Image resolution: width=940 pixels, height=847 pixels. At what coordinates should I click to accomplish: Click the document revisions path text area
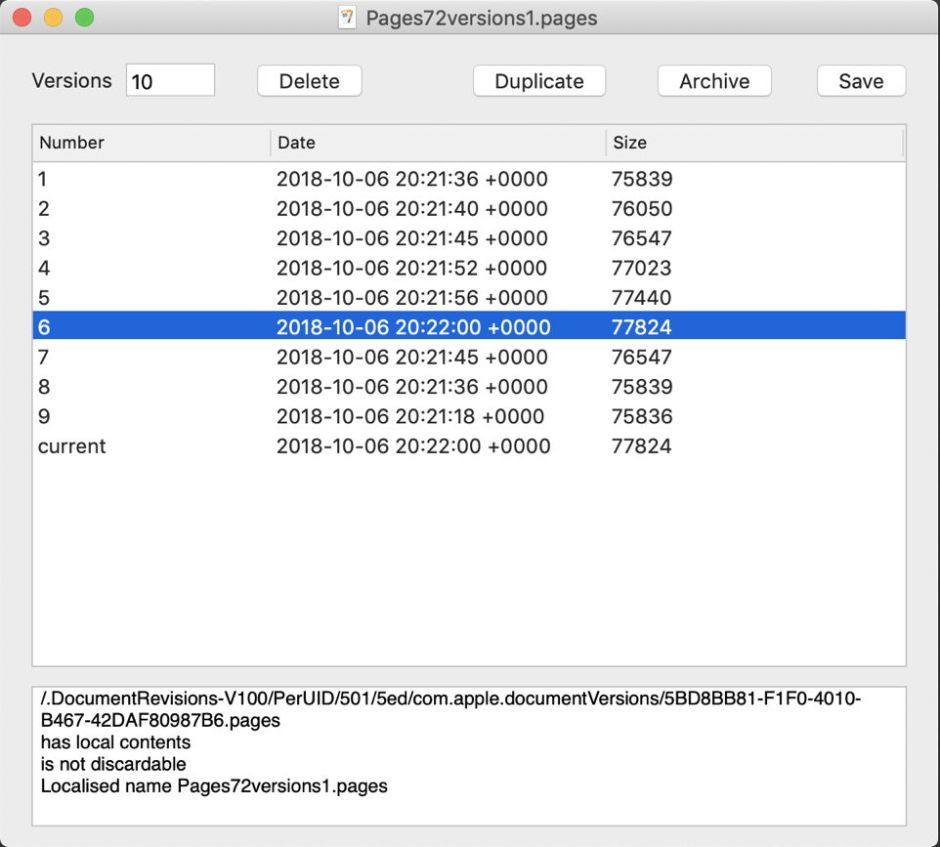click(x=468, y=755)
